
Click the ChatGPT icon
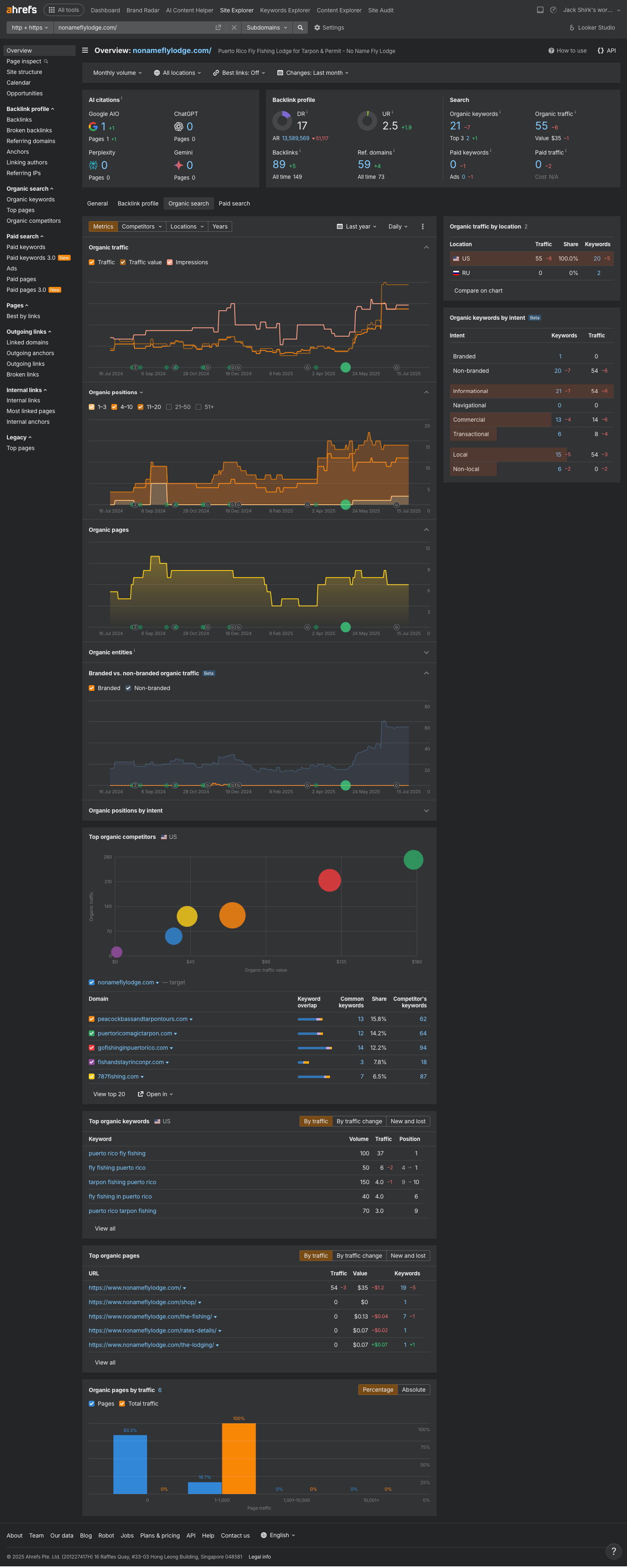click(x=178, y=127)
